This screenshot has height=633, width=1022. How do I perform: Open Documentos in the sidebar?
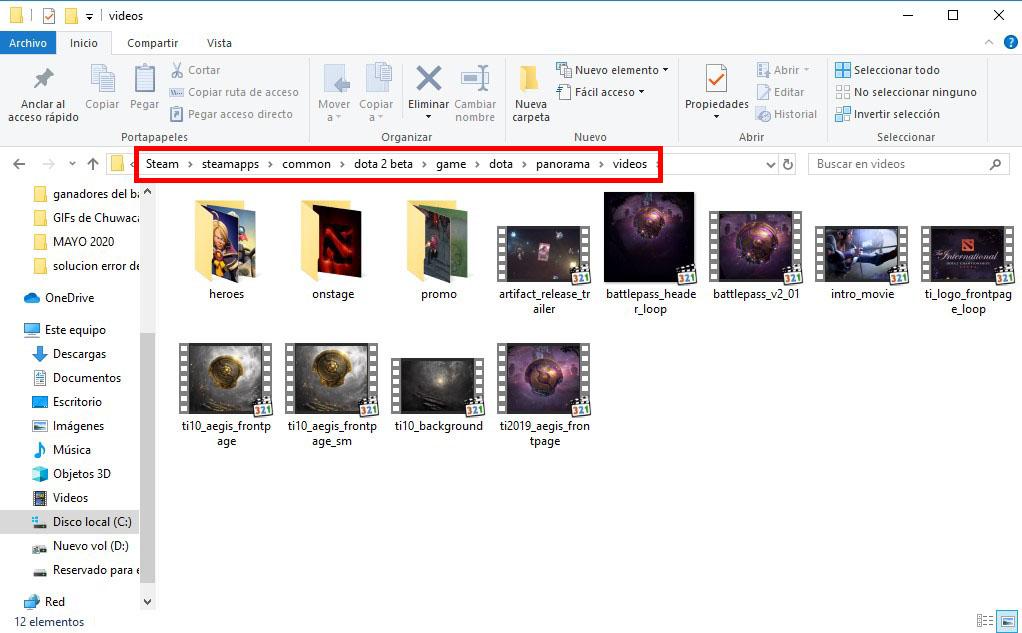tap(77, 378)
